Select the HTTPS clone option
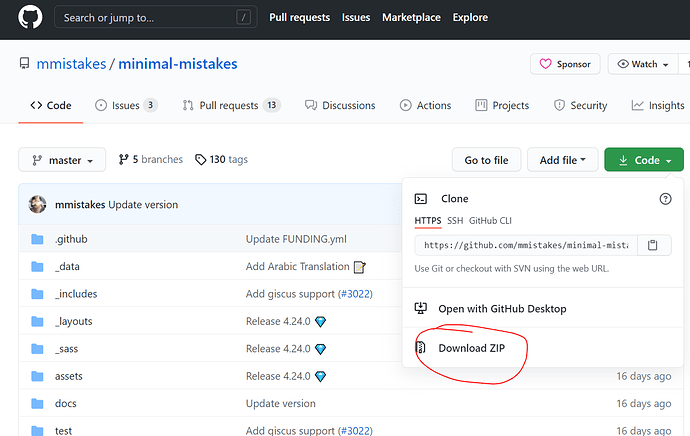 tap(428, 220)
